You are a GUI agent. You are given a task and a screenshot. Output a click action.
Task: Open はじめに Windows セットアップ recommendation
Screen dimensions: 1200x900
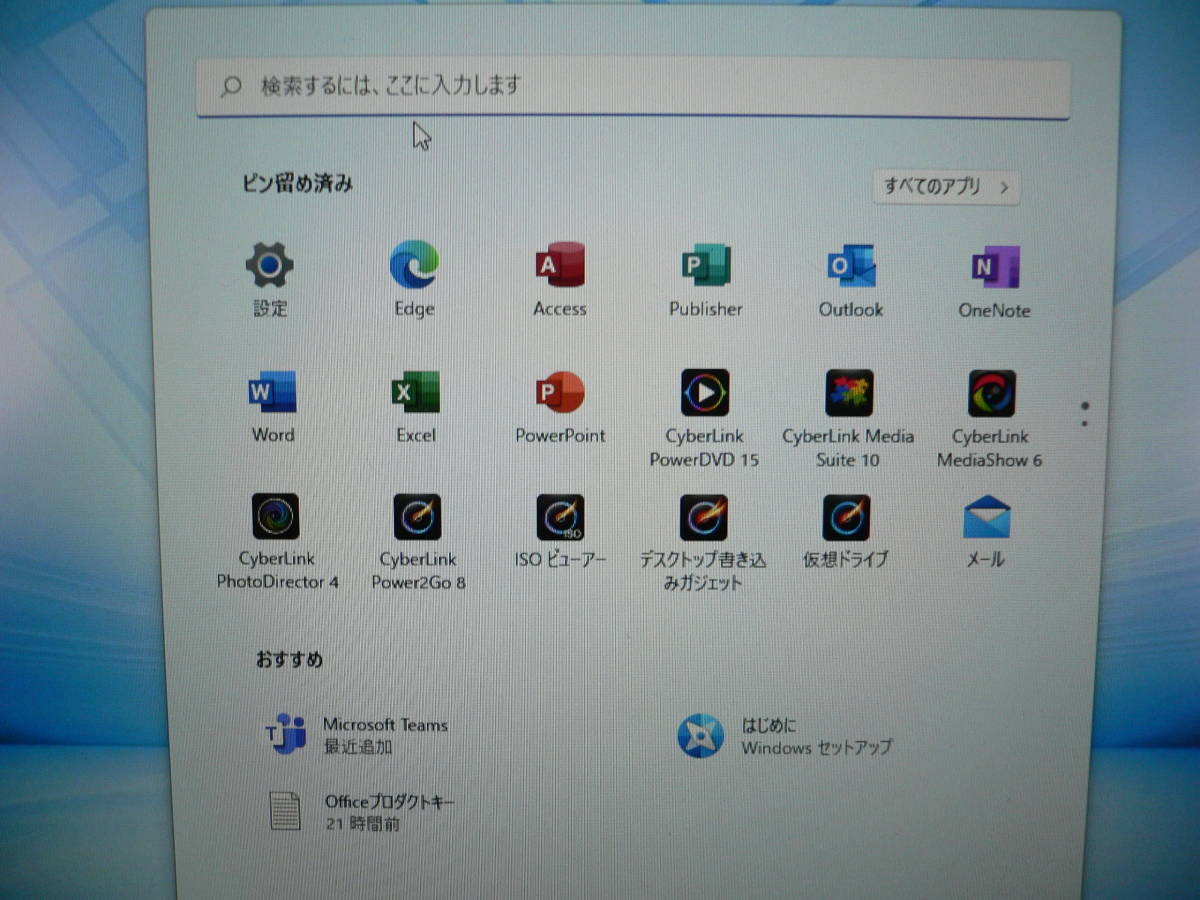[785, 736]
